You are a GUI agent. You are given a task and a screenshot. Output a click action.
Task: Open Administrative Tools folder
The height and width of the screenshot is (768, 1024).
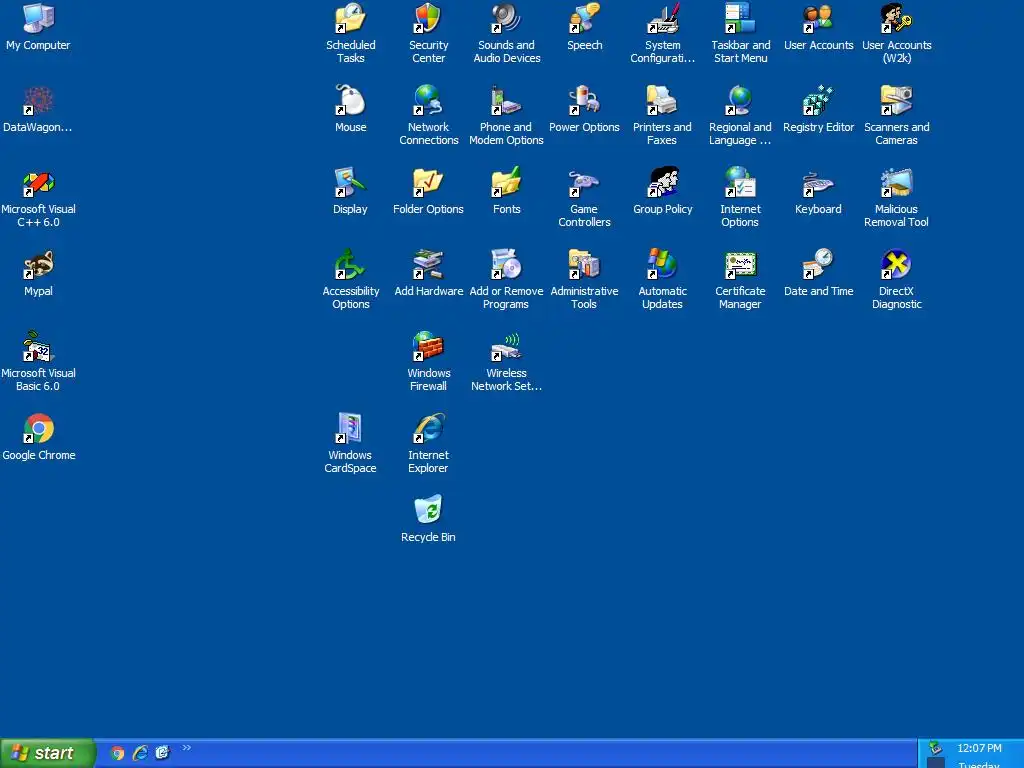584,280
